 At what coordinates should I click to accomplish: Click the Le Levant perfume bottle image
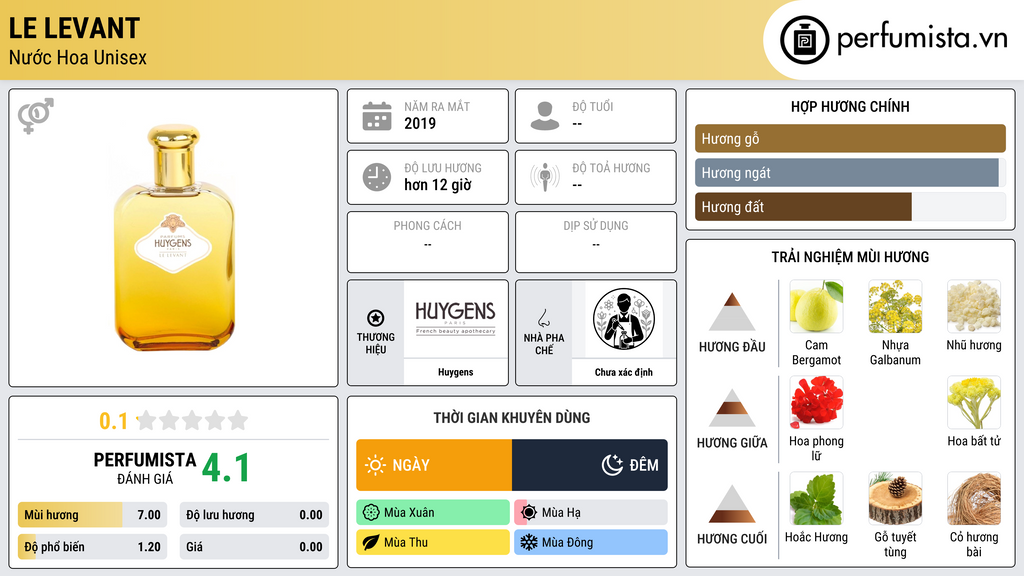[x=173, y=238]
